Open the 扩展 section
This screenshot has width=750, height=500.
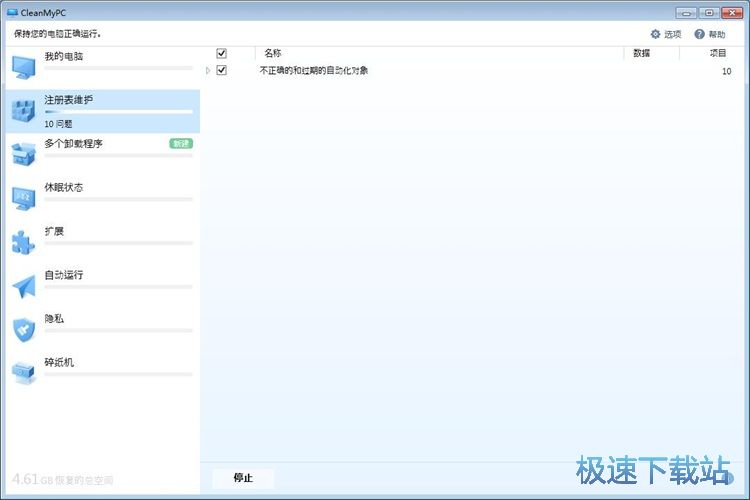tap(102, 242)
